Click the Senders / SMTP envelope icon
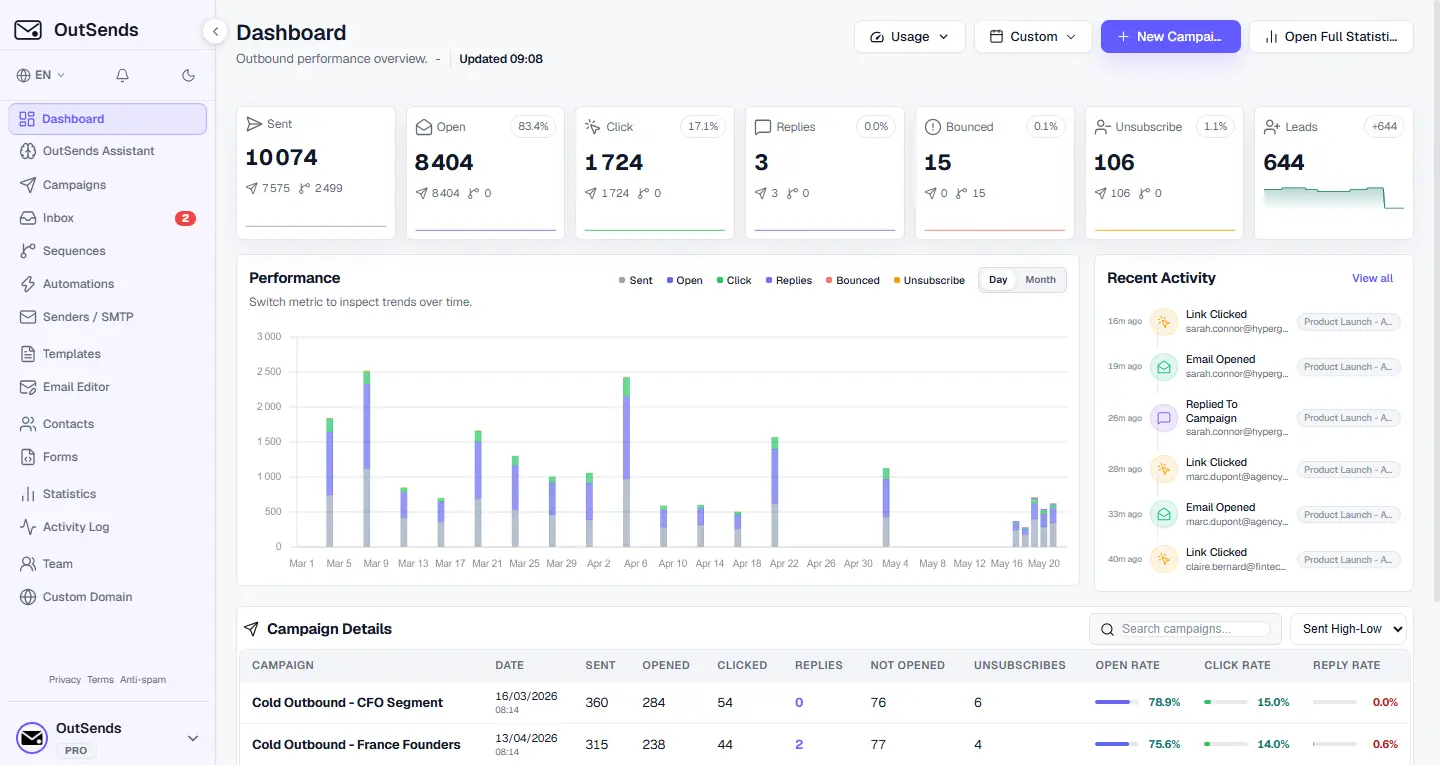The image size is (1440, 765). pos(27,317)
